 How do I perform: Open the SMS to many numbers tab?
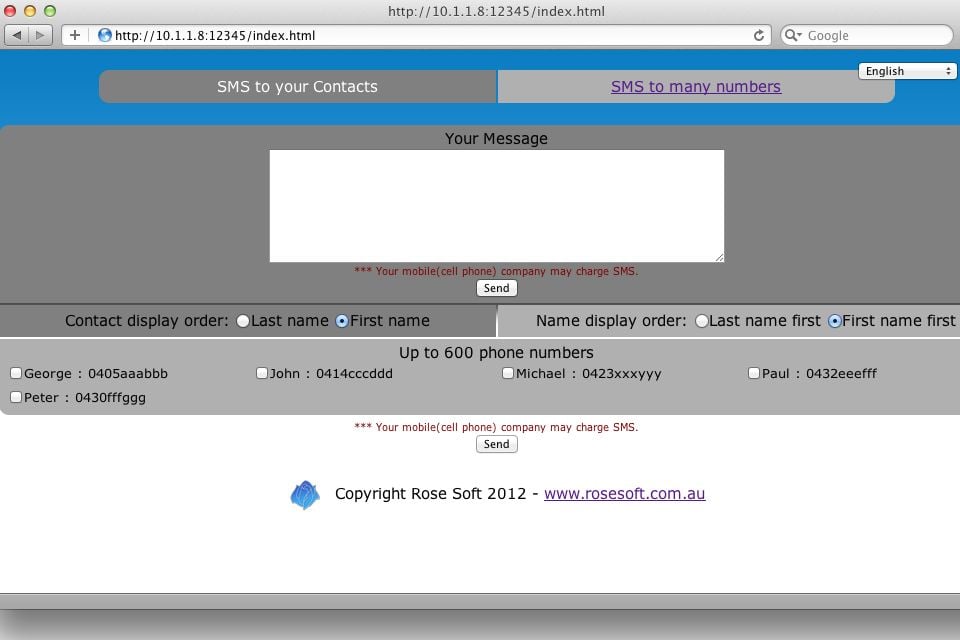click(x=696, y=86)
